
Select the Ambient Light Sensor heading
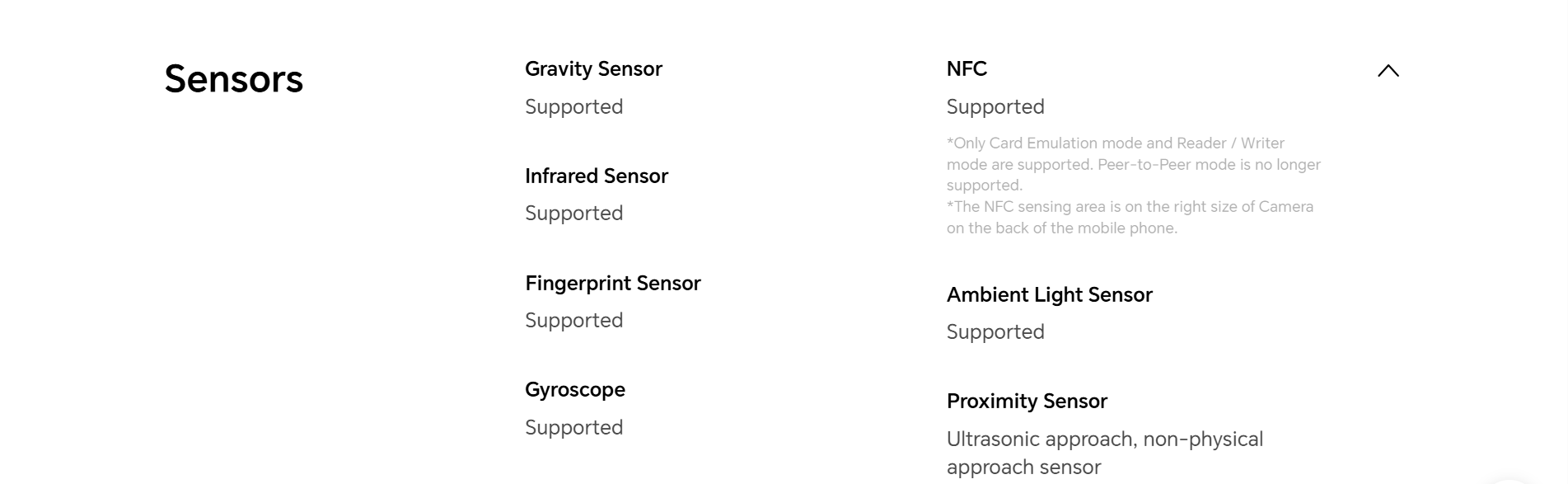pos(1049,295)
